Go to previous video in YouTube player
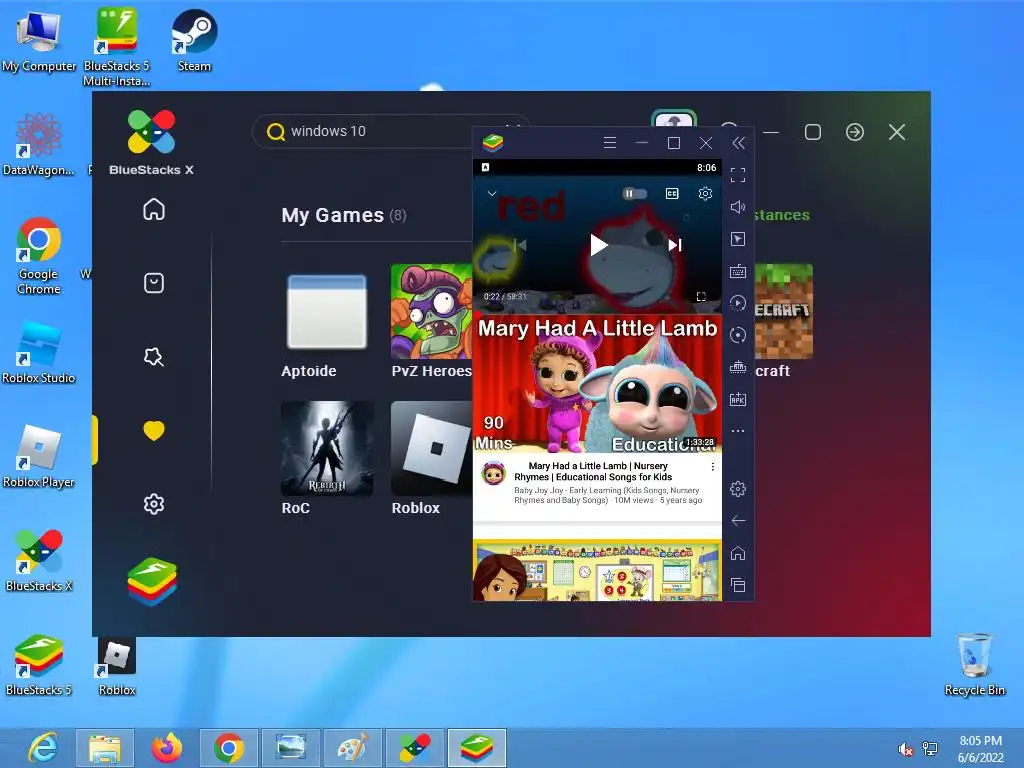 click(x=520, y=245)
